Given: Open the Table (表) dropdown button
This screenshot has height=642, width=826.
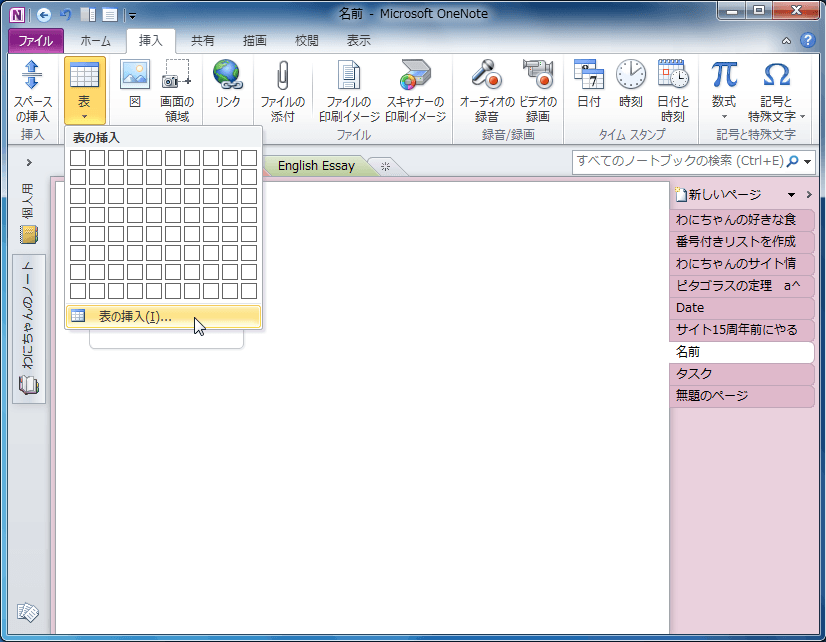Looking at the screenshot, I should coord(85,91).
